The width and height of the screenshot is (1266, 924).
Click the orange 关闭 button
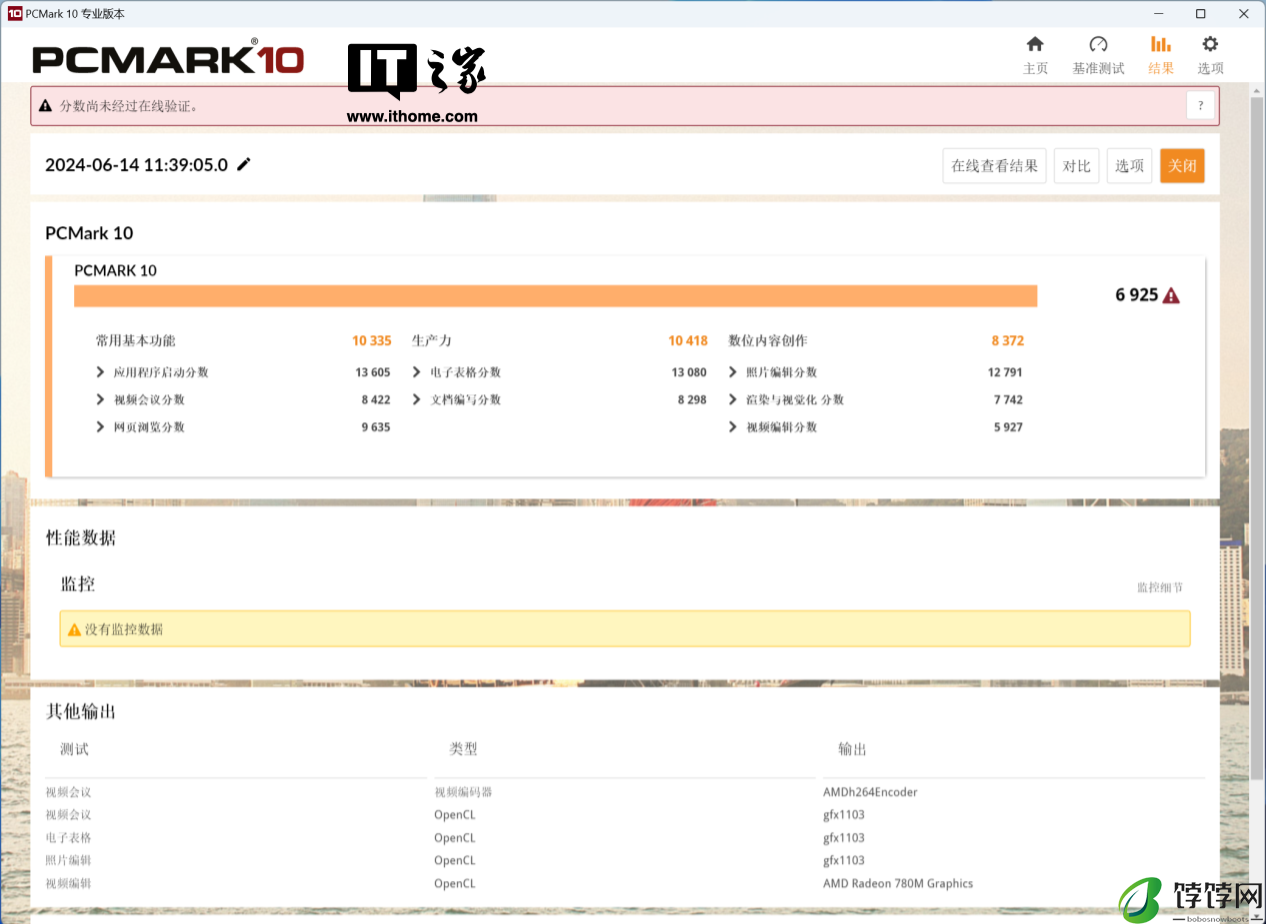(1182, 166)
